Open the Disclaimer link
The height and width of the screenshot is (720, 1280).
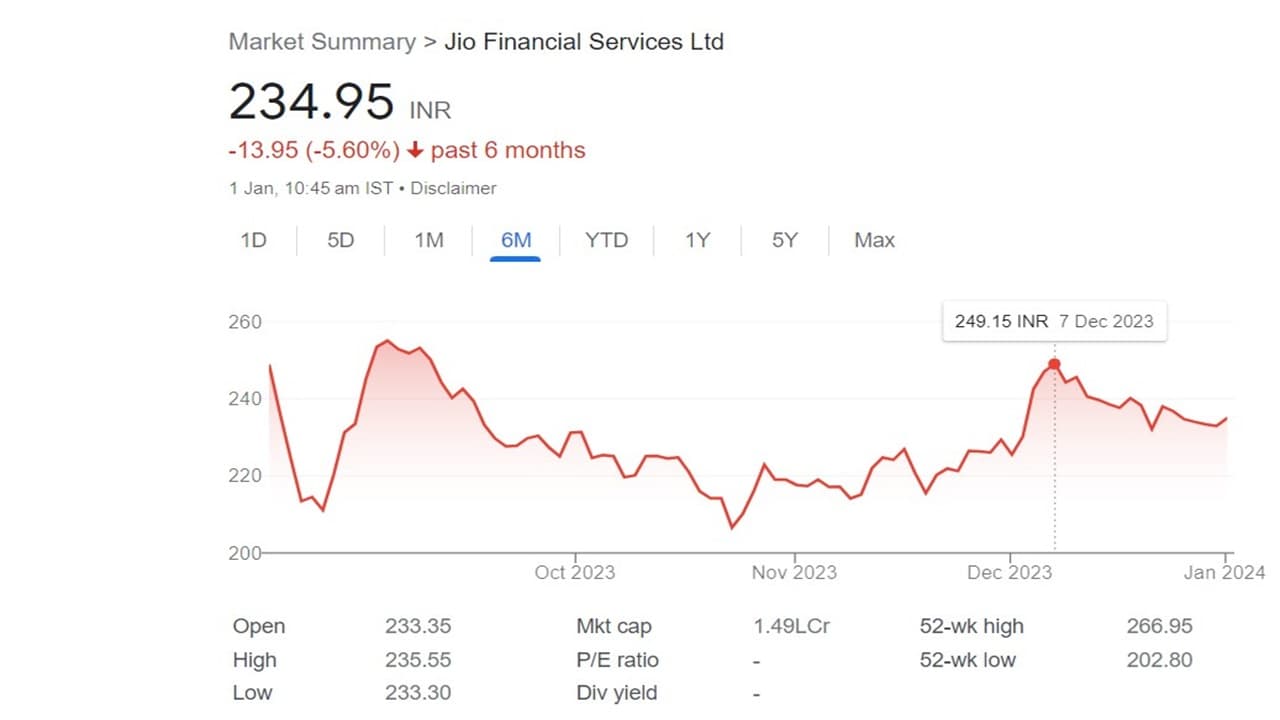453,188
